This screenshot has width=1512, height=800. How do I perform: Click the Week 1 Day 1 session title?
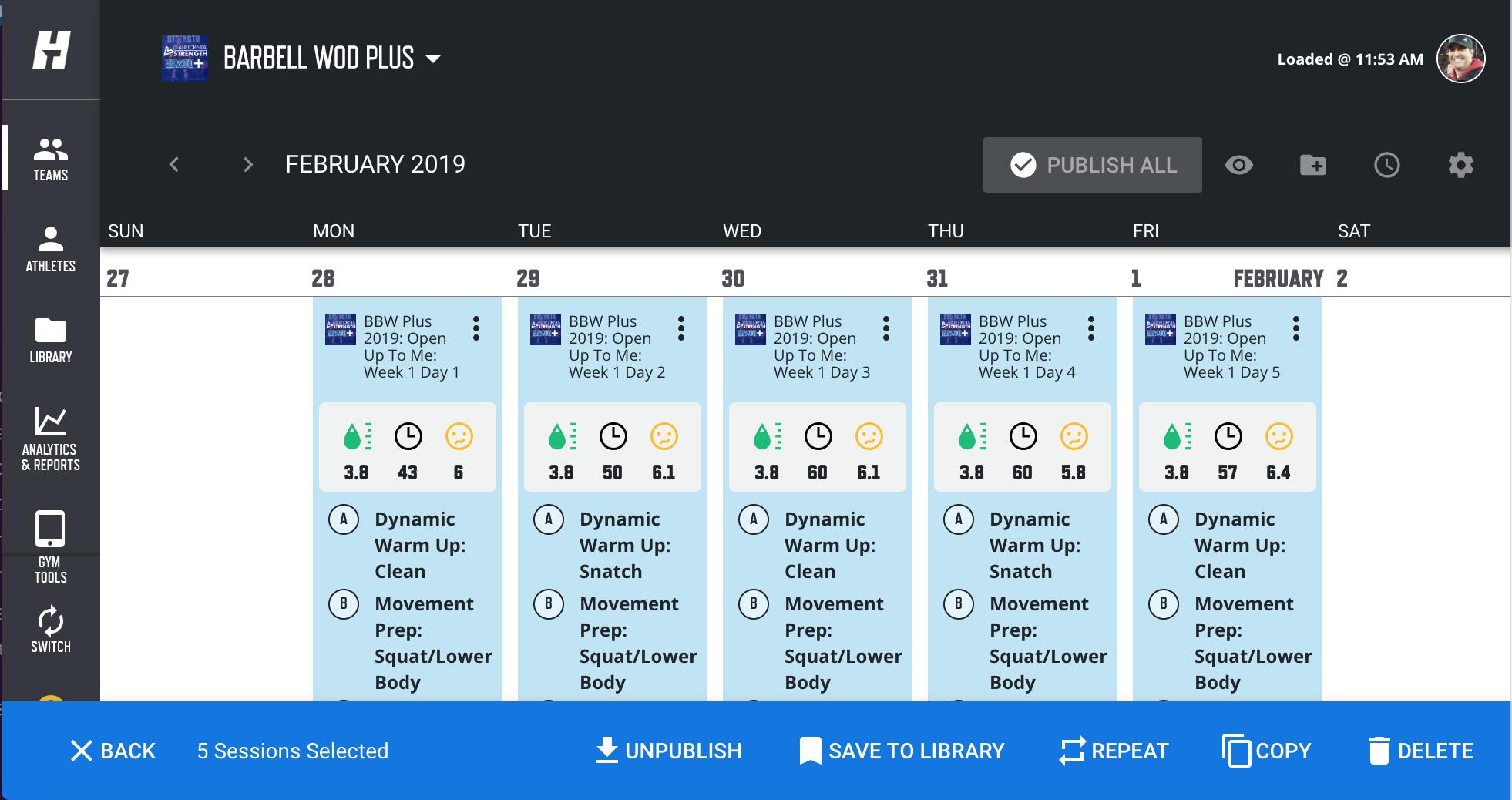412,347
